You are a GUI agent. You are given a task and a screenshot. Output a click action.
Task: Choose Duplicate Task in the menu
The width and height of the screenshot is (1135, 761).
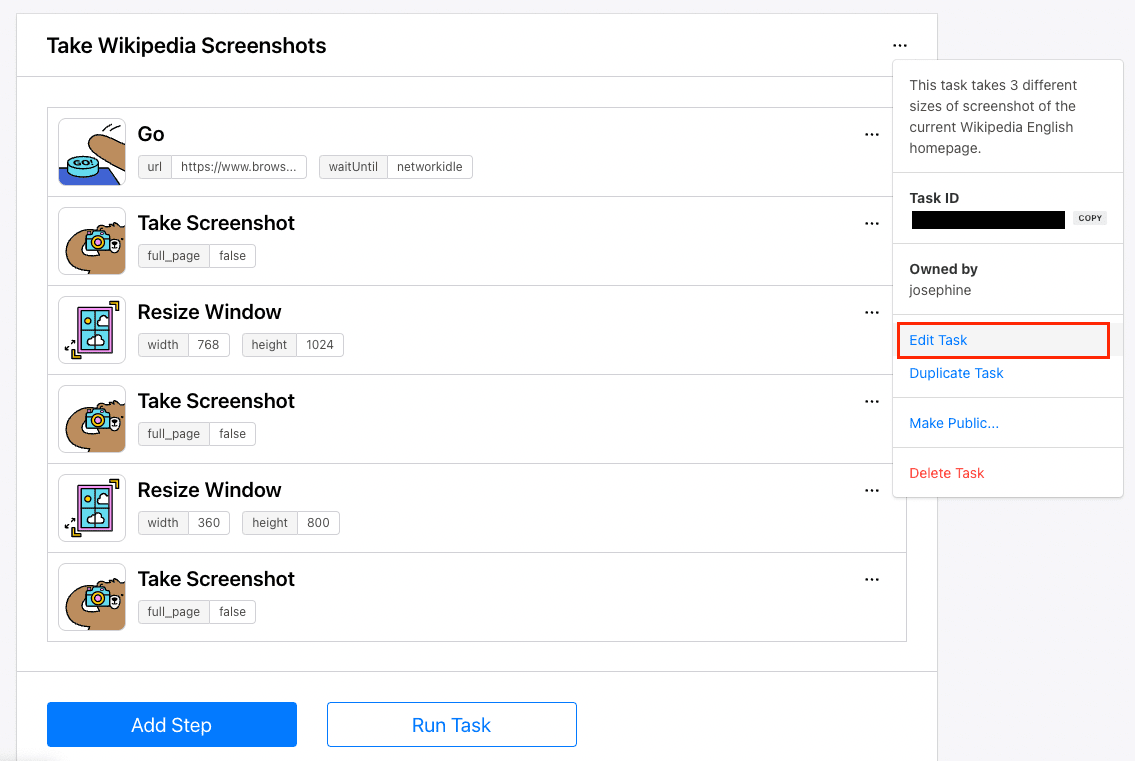pos(956,373)
